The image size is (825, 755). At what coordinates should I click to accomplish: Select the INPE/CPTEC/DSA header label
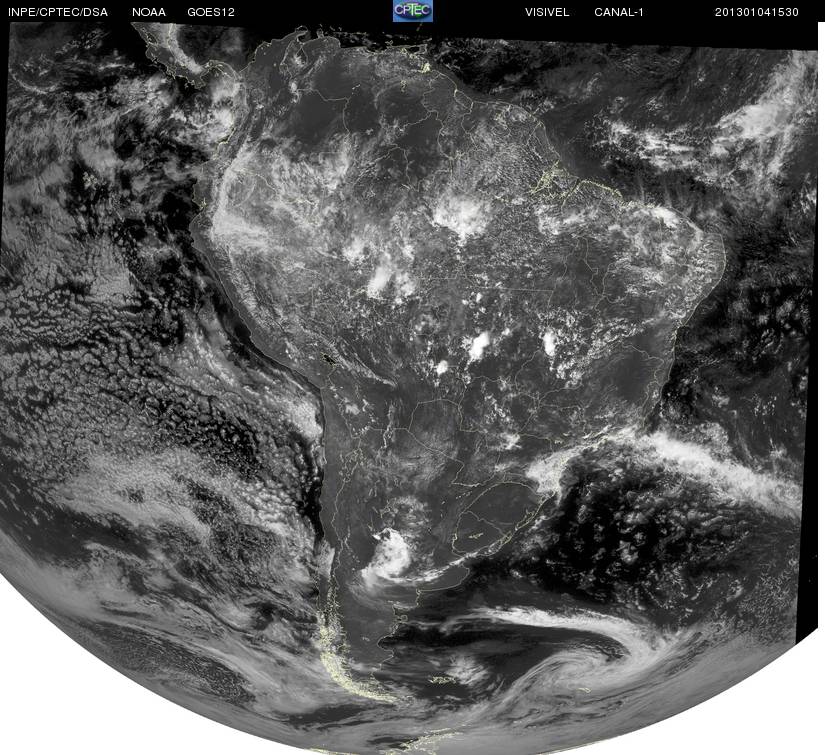(58, 12)
